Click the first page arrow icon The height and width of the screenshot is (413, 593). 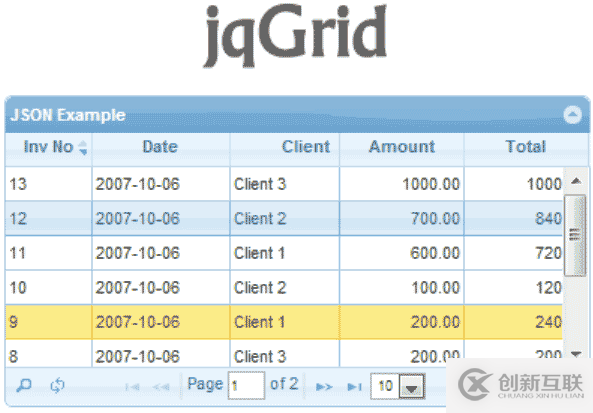click(132, 387)
